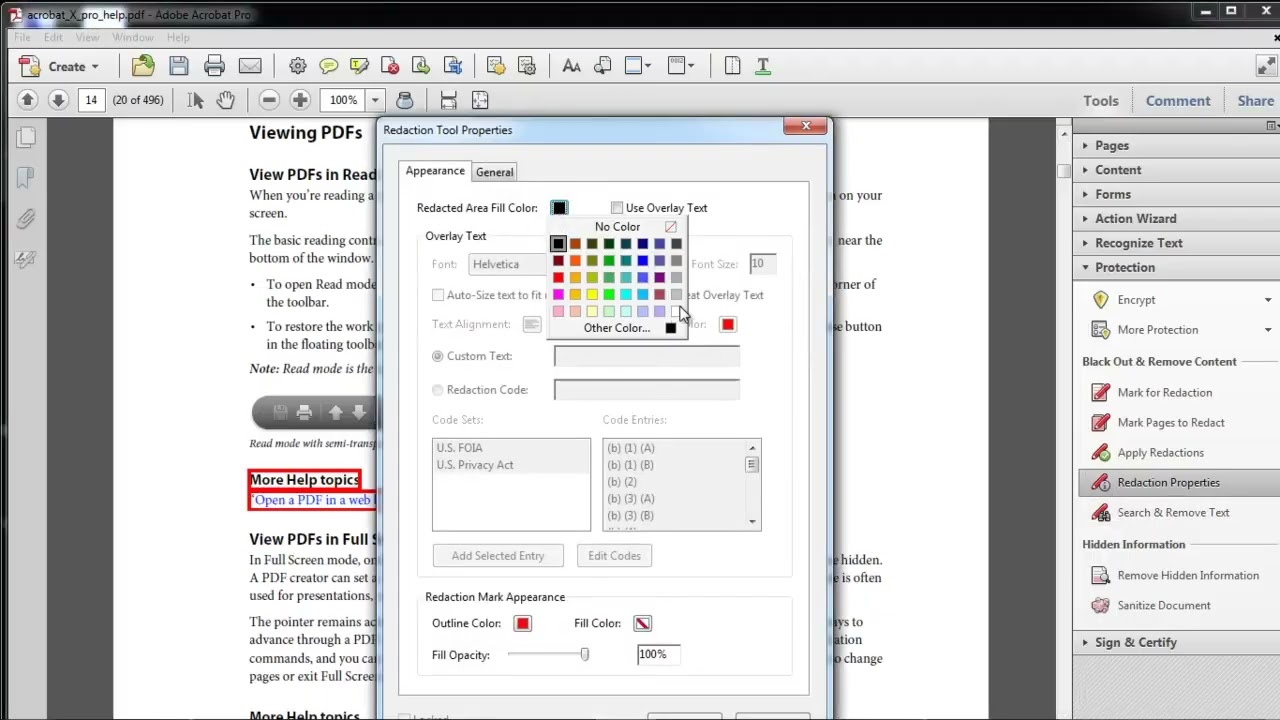Choose the typewriter text T icon
The width and height of the screenshot is (1280, 720).
click(x=763, y=66)
